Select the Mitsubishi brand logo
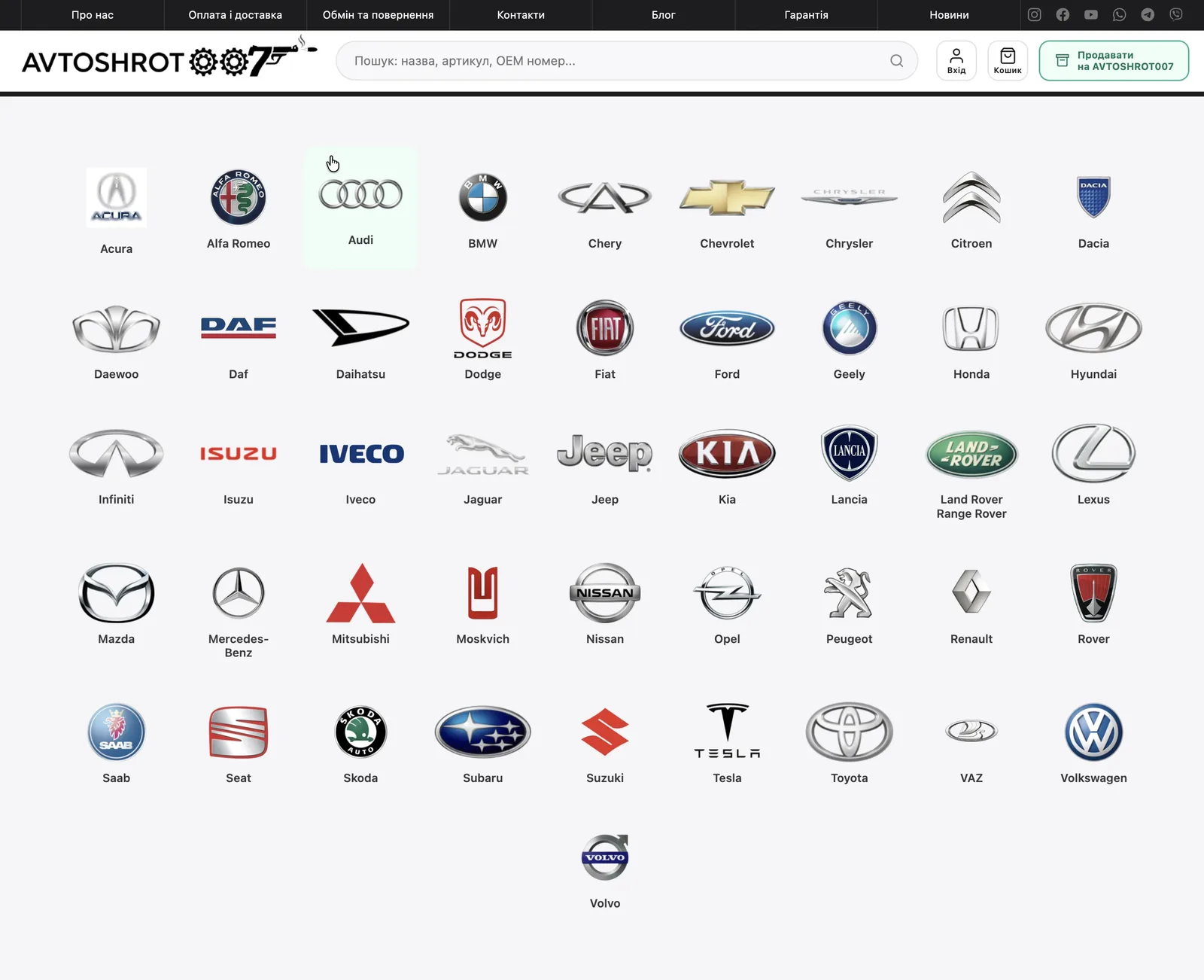 (360, 593)
